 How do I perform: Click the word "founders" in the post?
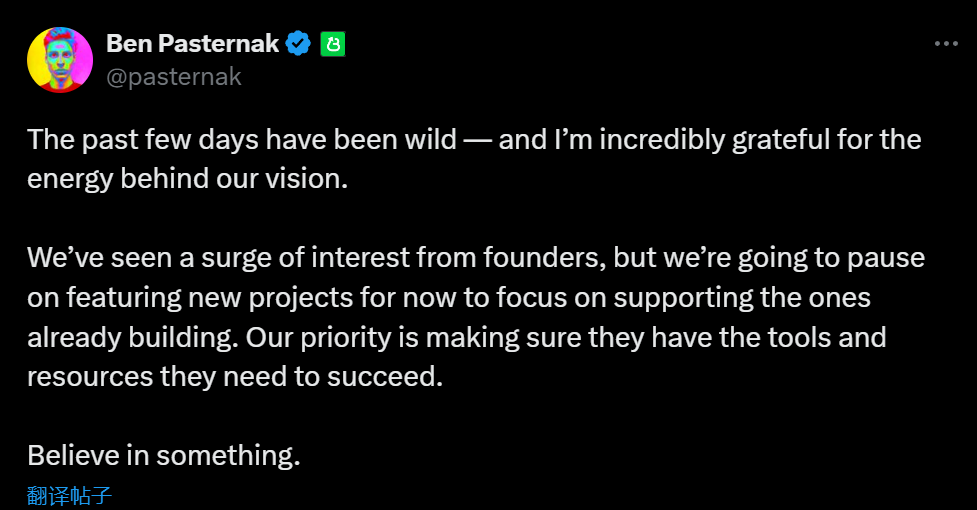pyautogui.click(x=541, y=257)
